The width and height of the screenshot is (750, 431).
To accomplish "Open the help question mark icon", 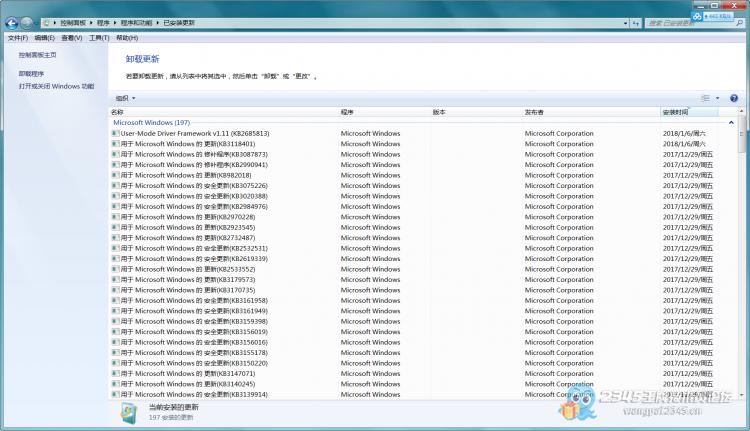I will pyautogui.click(x=734, y=98).
